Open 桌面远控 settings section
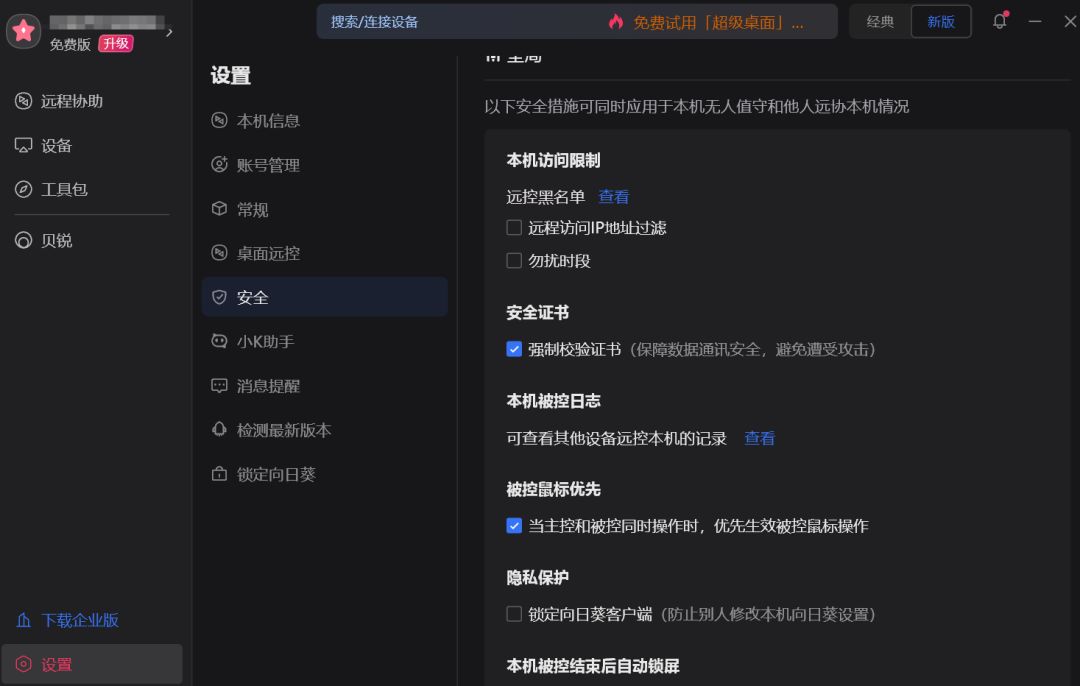 pyautogui.click(x=325, y=253)
